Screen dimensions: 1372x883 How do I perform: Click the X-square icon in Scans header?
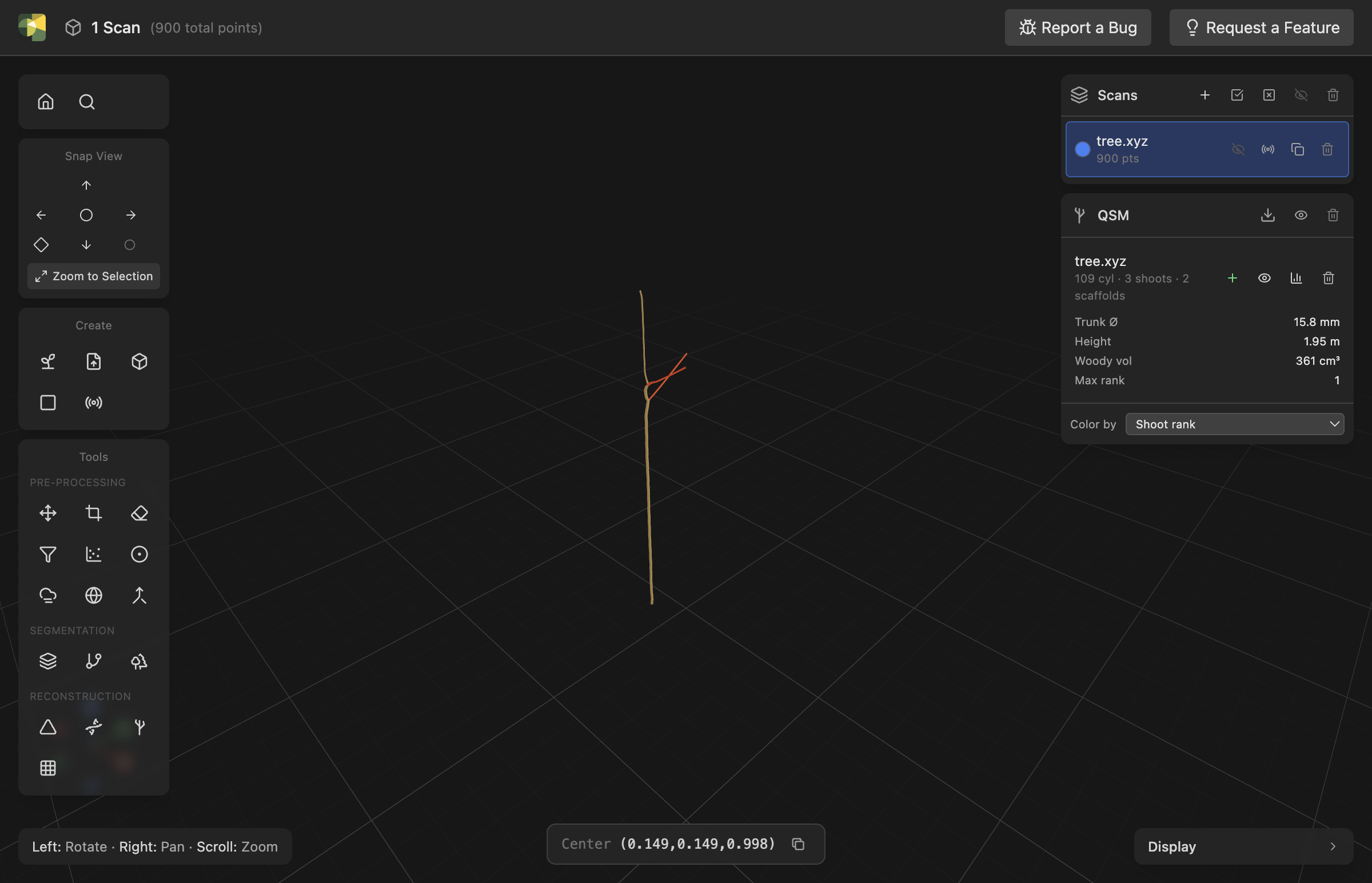(x=1270, y=95)
